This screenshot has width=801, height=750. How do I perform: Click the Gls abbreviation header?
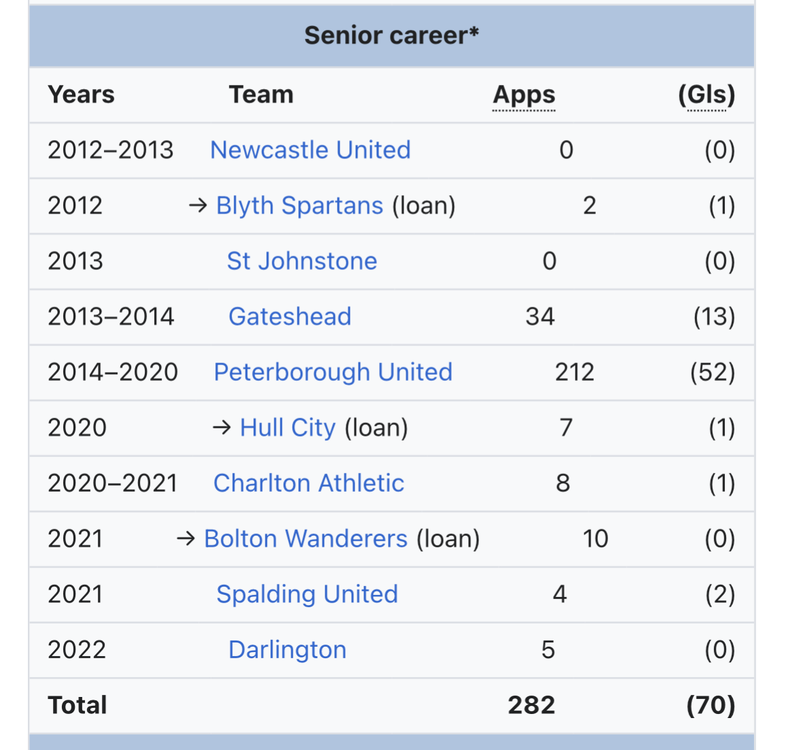click(706, 95)
